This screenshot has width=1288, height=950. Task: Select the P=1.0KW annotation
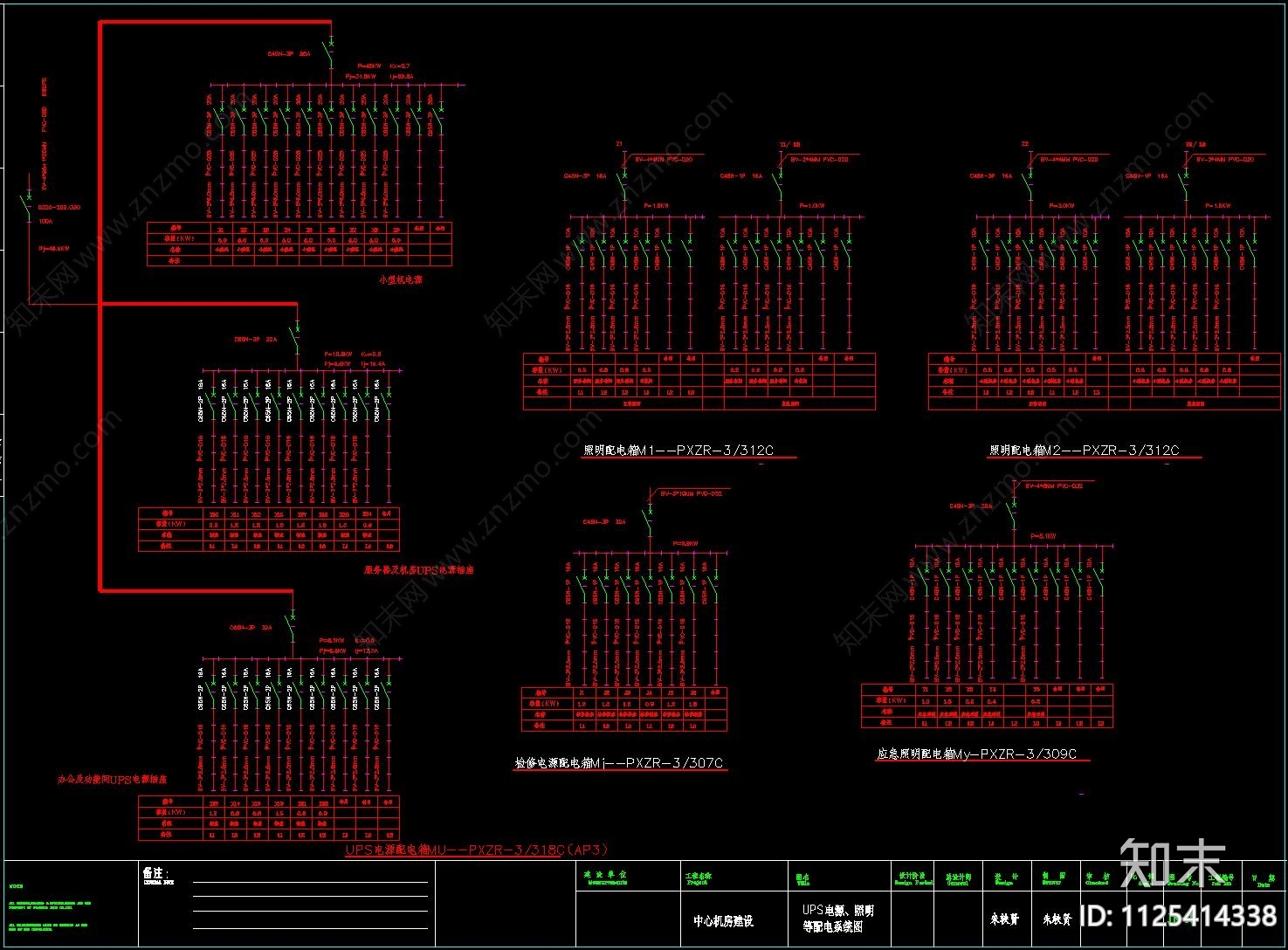click(x=811, y=206)
